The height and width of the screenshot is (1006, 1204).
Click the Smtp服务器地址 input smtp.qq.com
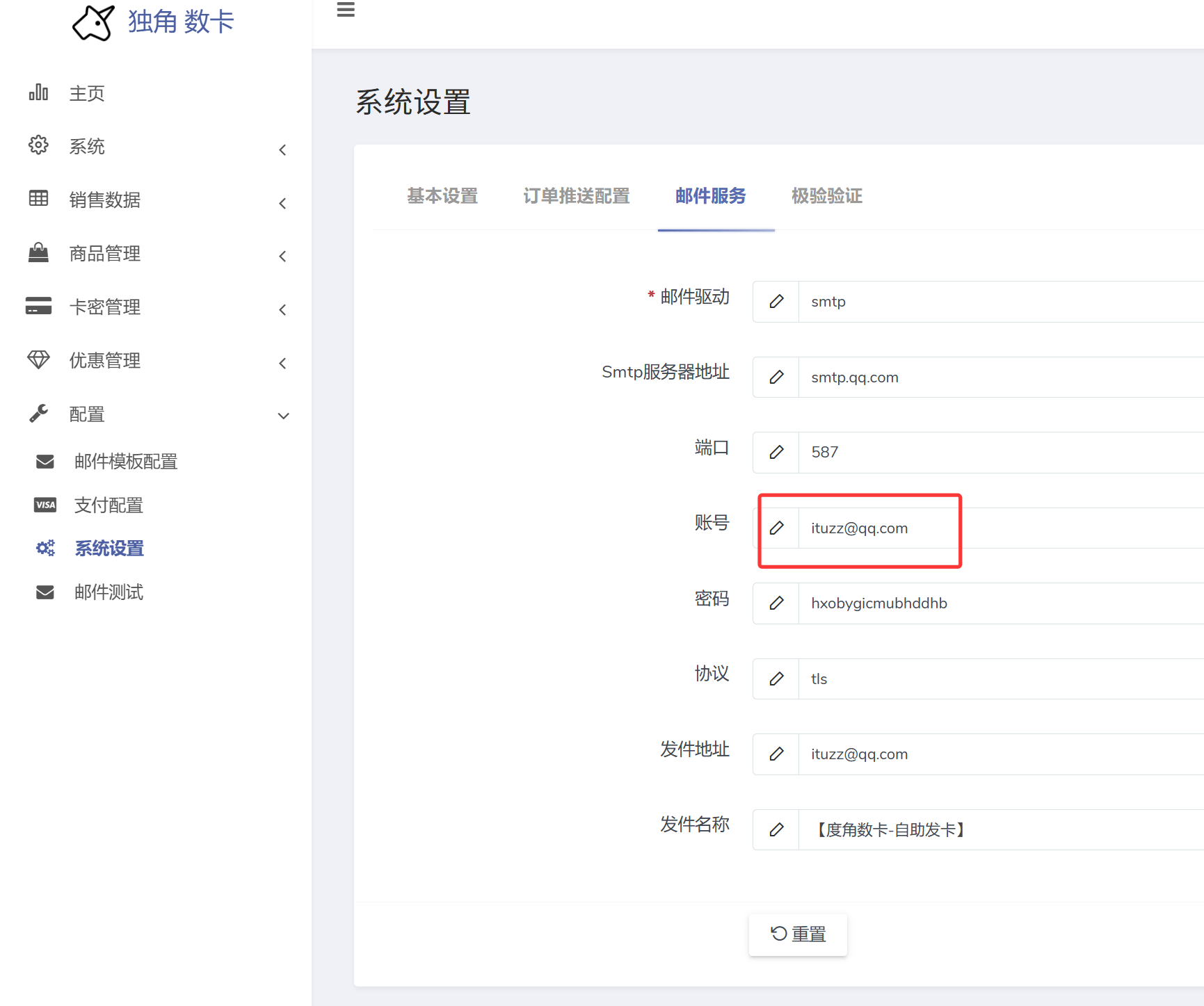coord(1002,378)
